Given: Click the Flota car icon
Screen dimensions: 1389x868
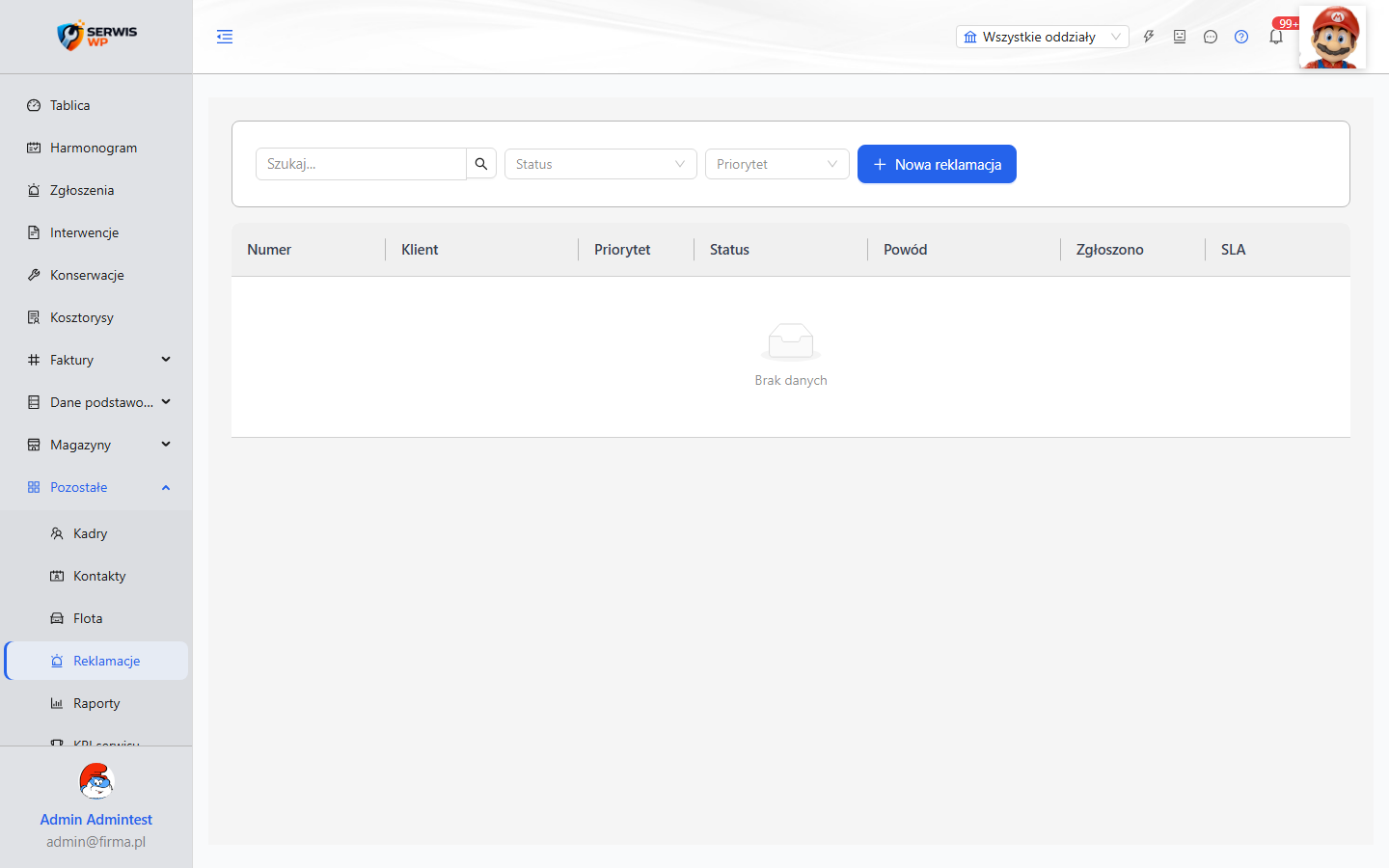Looking at the screenshot, I should (57, 618).
